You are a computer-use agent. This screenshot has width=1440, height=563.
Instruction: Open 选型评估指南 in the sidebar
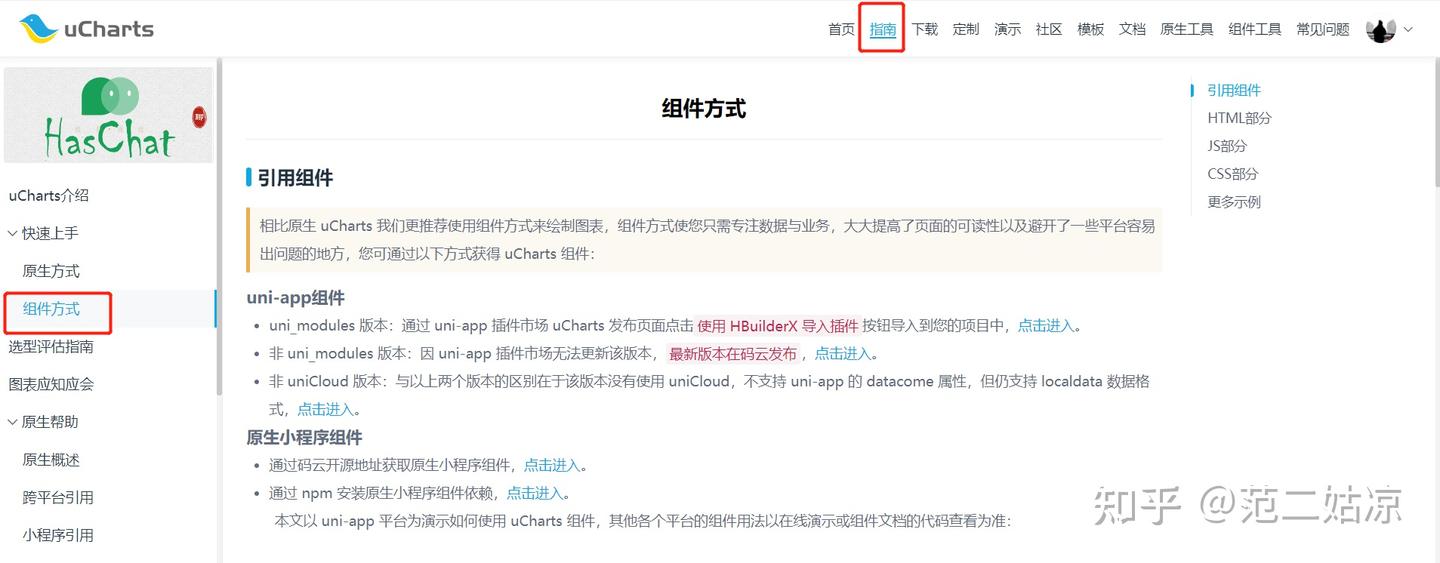(51, 347)
